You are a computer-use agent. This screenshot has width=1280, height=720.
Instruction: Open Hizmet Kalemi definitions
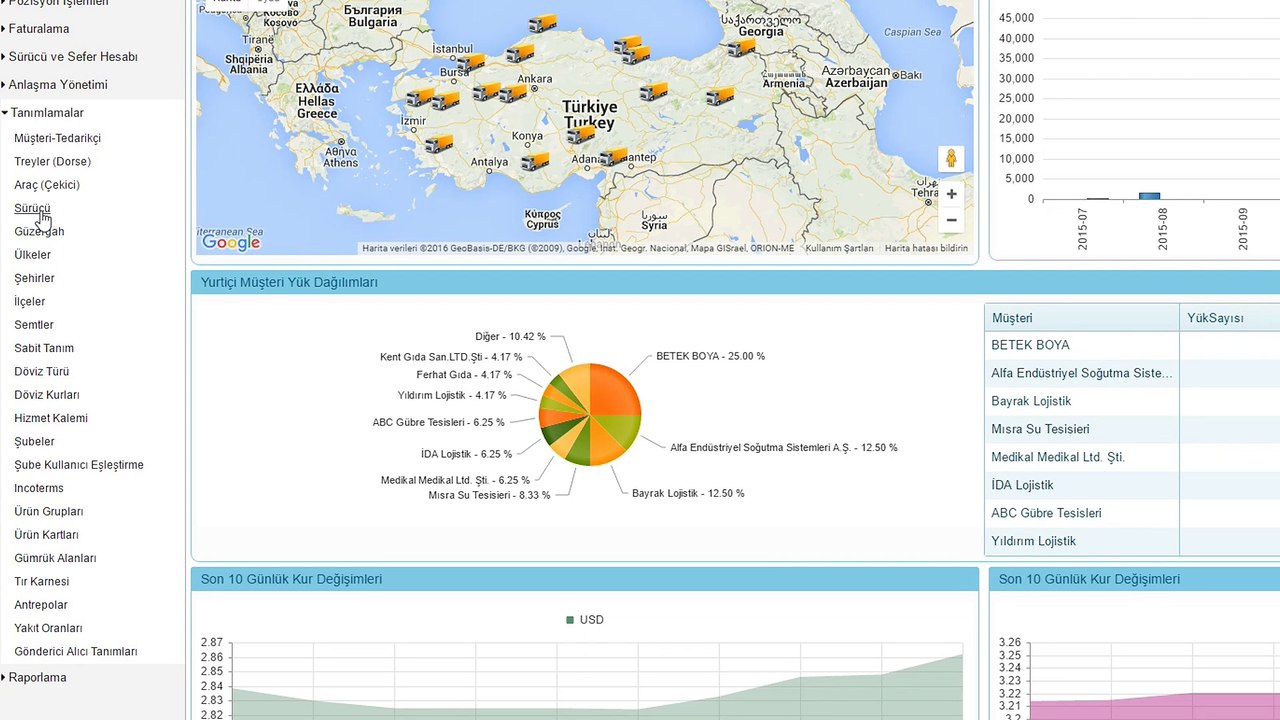click(51, 418)
